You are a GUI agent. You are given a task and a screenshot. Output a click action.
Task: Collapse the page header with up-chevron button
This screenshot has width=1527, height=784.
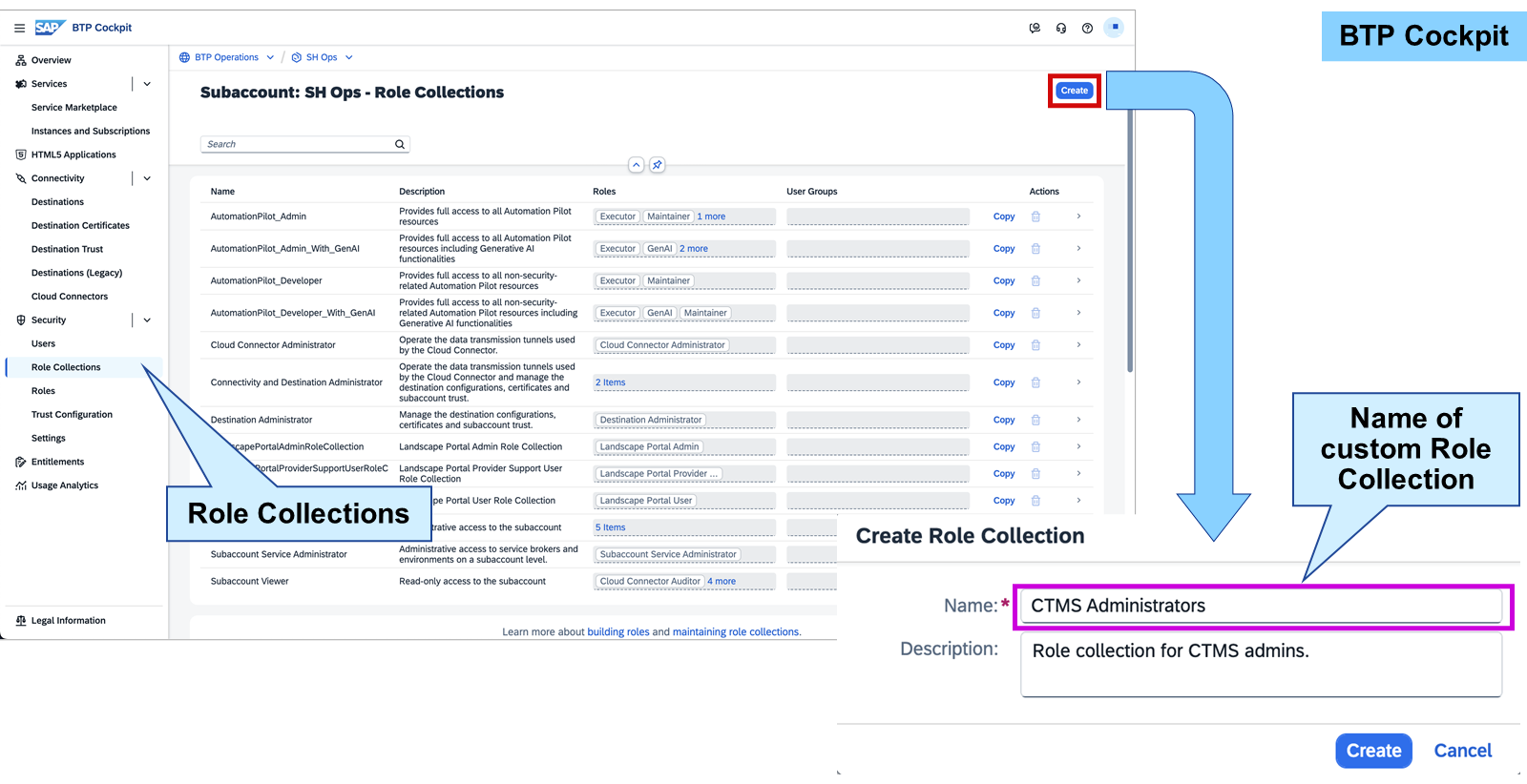636,165
